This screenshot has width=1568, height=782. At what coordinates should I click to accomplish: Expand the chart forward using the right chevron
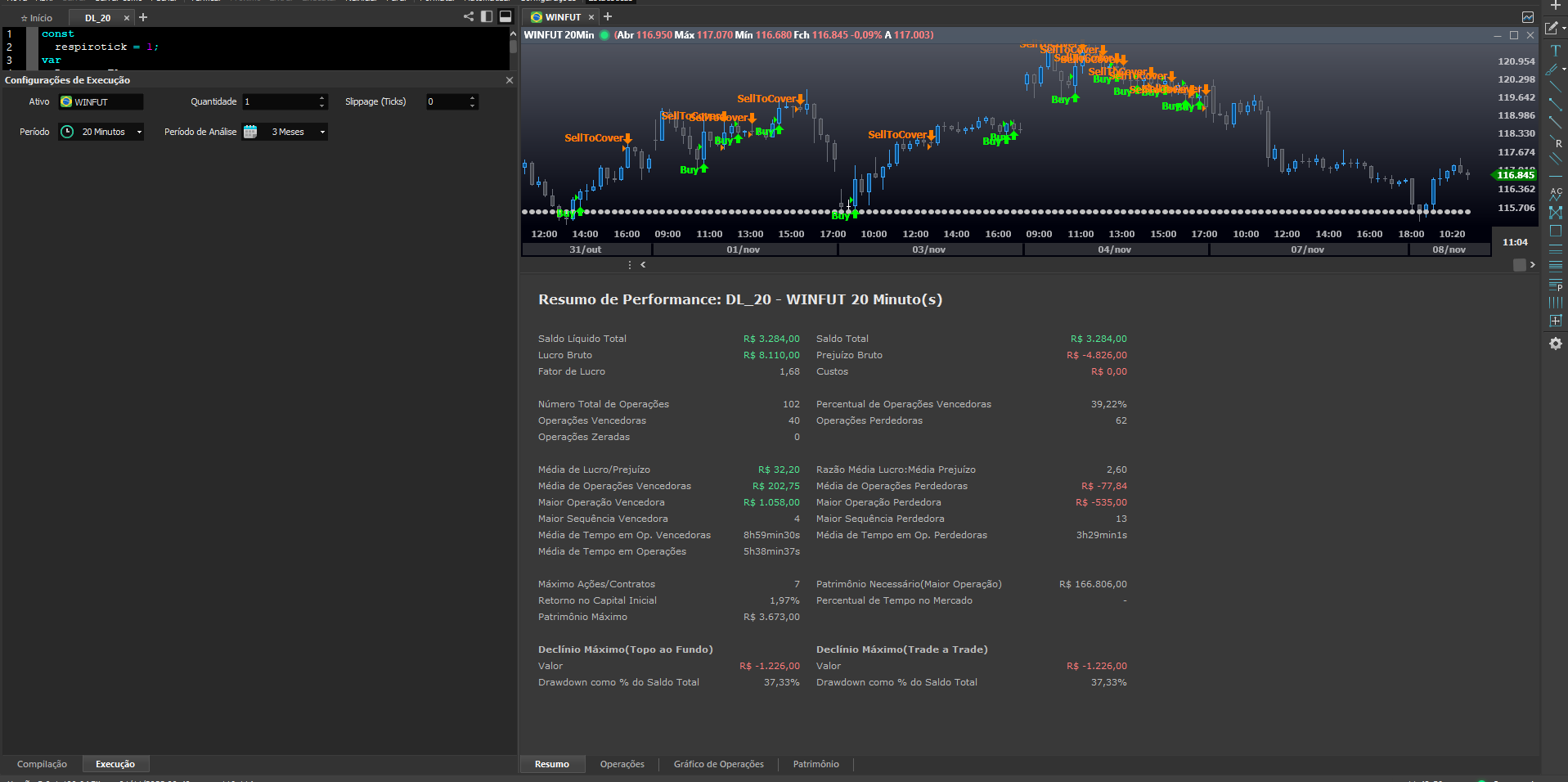click(1532, 265)
